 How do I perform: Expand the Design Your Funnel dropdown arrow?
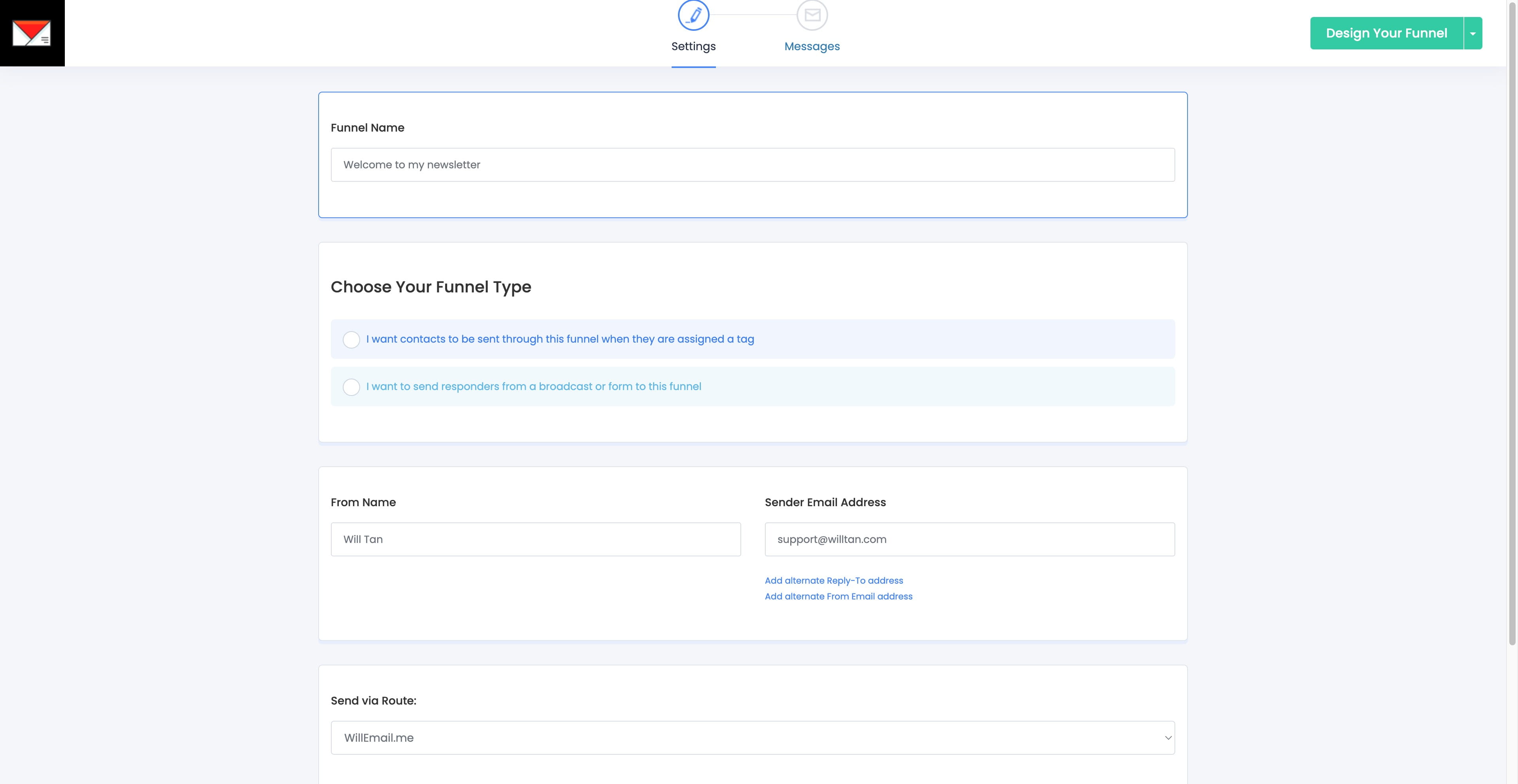click(1473, 33)
